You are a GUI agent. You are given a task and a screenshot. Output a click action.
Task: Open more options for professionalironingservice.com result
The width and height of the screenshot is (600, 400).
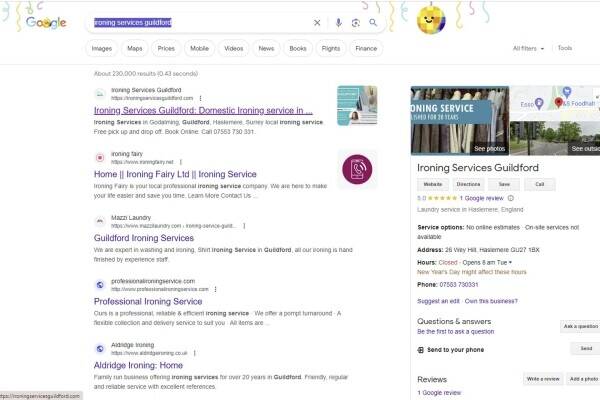[x=216, y=289]
